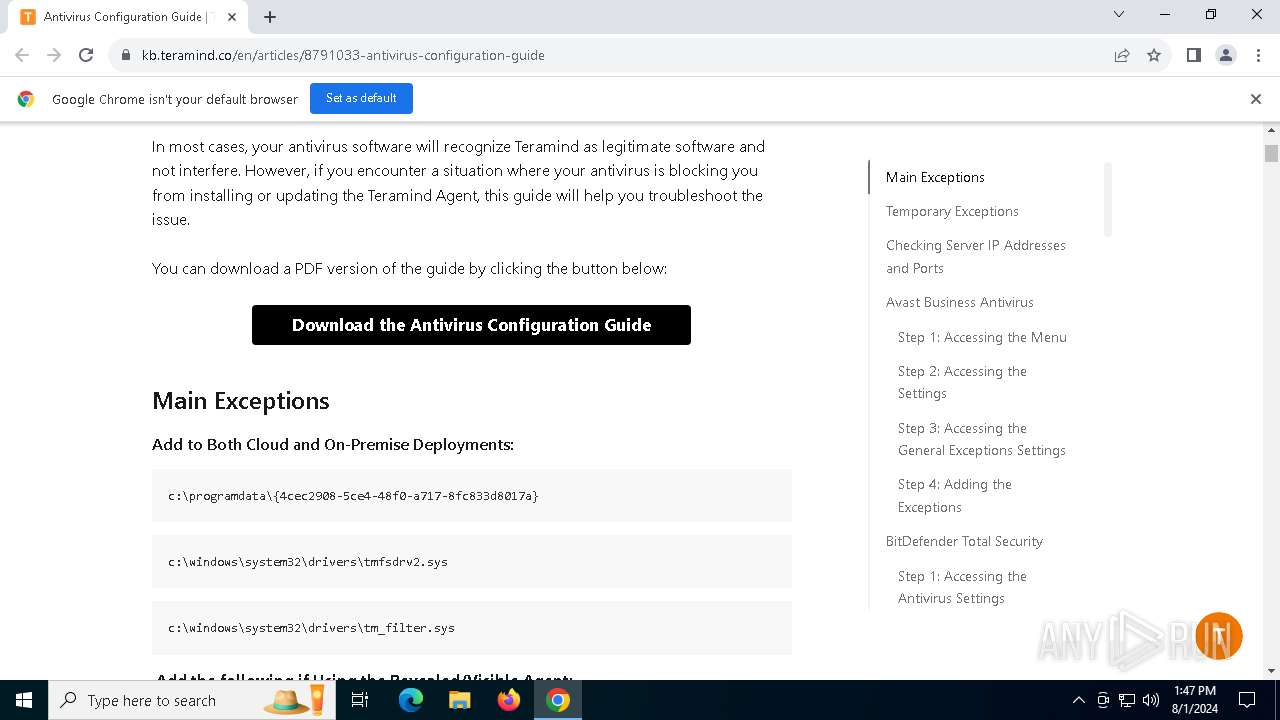Open the volume control tray icon
This screenshot has width=1280, height=720.
(1151, 700)
